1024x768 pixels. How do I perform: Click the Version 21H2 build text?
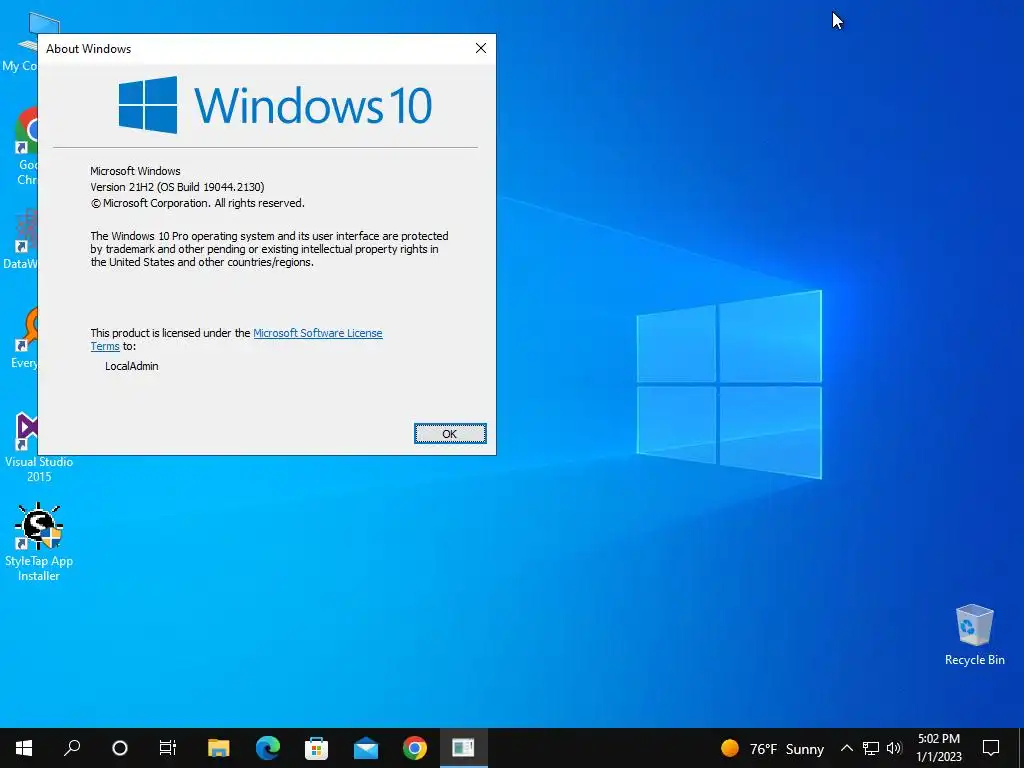(x=177, y=187)
